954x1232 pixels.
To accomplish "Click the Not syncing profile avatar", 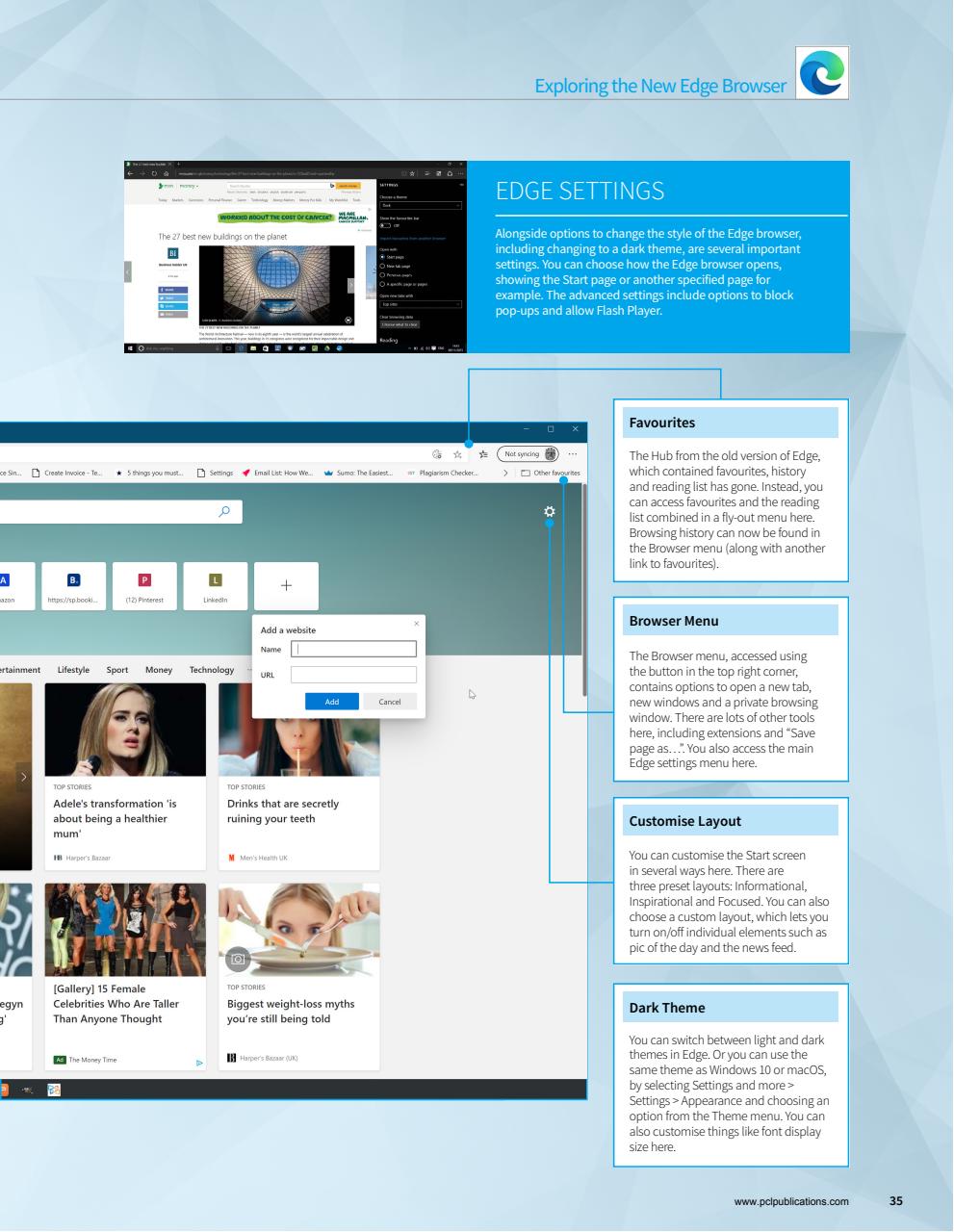I will click(x=551, y=454).
